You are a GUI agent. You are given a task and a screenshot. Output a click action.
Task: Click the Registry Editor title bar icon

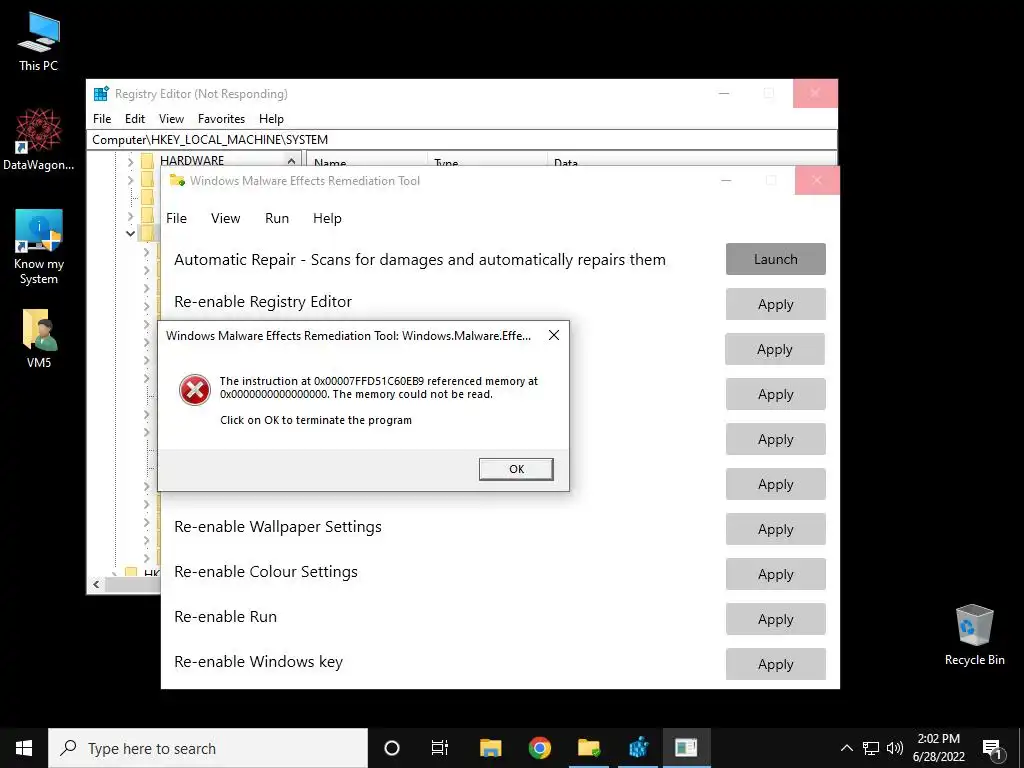(101, 93)
